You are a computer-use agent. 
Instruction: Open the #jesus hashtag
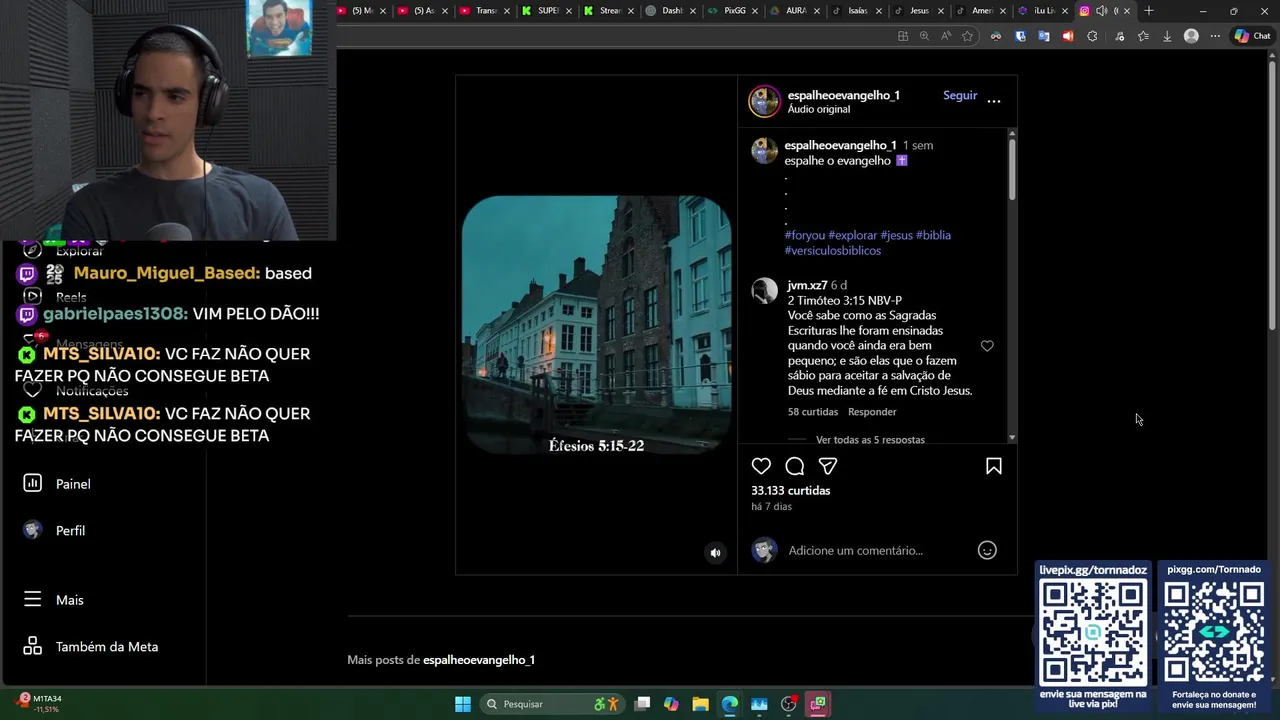[x=897, y=235]
